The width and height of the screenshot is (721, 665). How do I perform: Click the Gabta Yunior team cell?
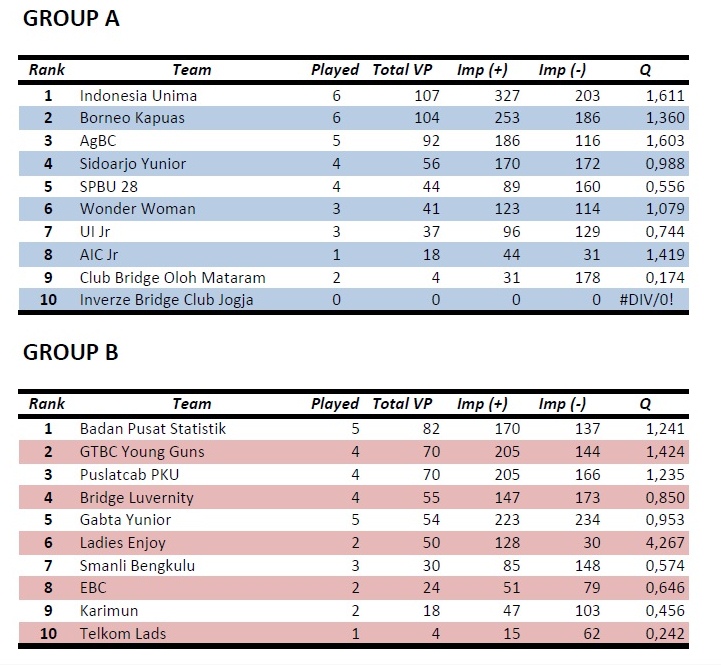point(125,520)
